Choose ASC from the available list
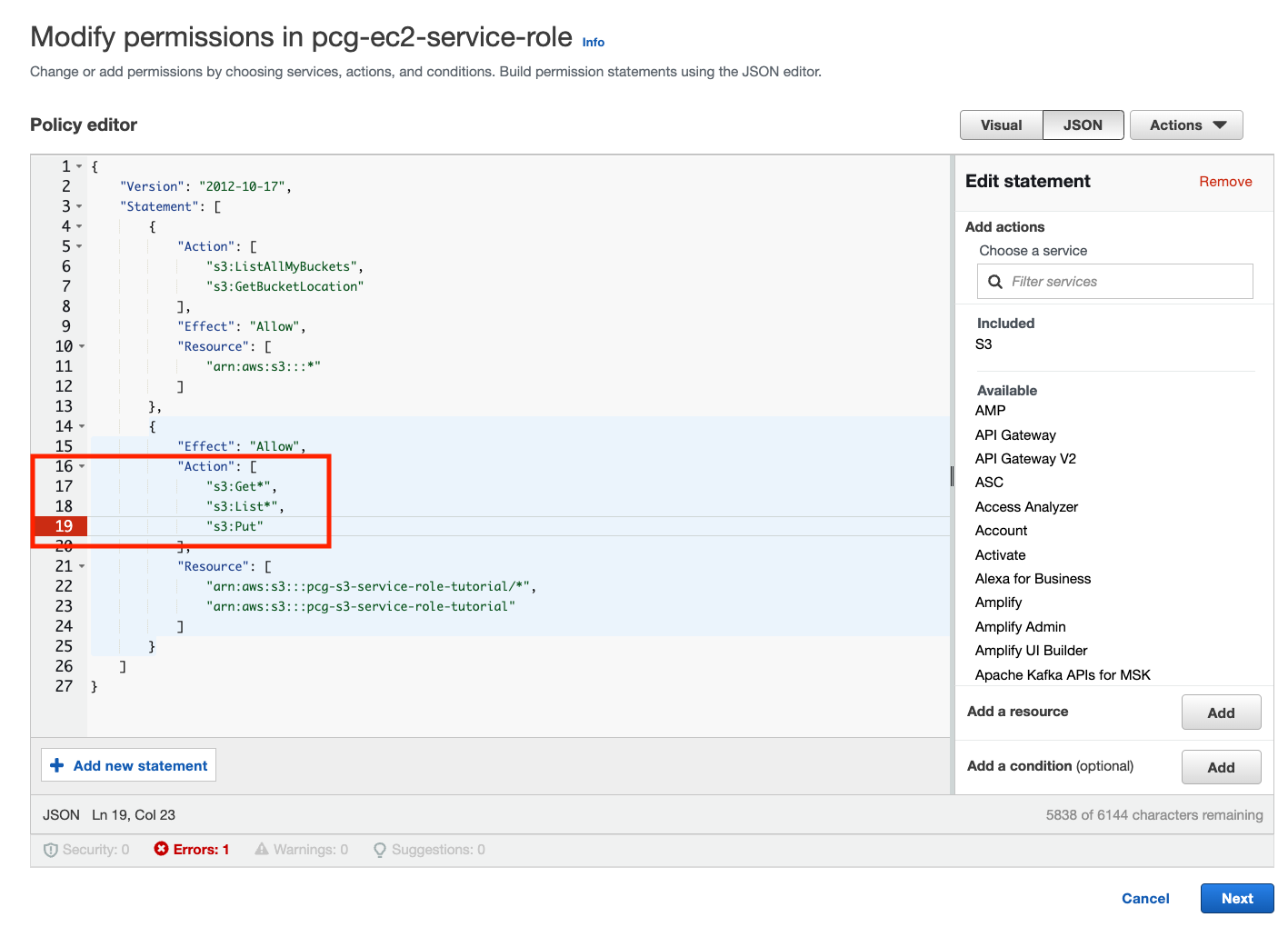 click(x=989, y=483)
